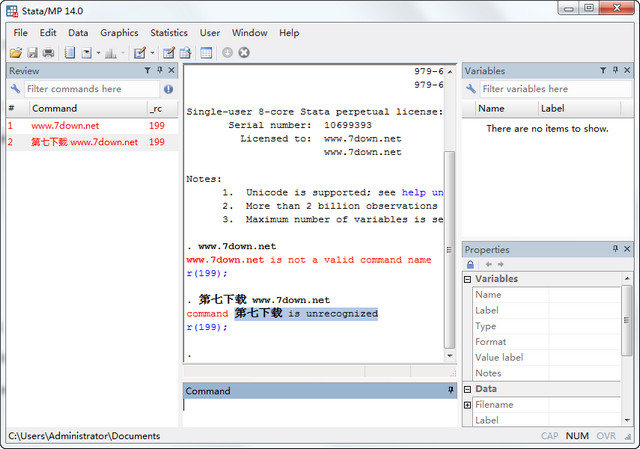
Task: Click the Documents path in status bar
Action: pos(84,436)
